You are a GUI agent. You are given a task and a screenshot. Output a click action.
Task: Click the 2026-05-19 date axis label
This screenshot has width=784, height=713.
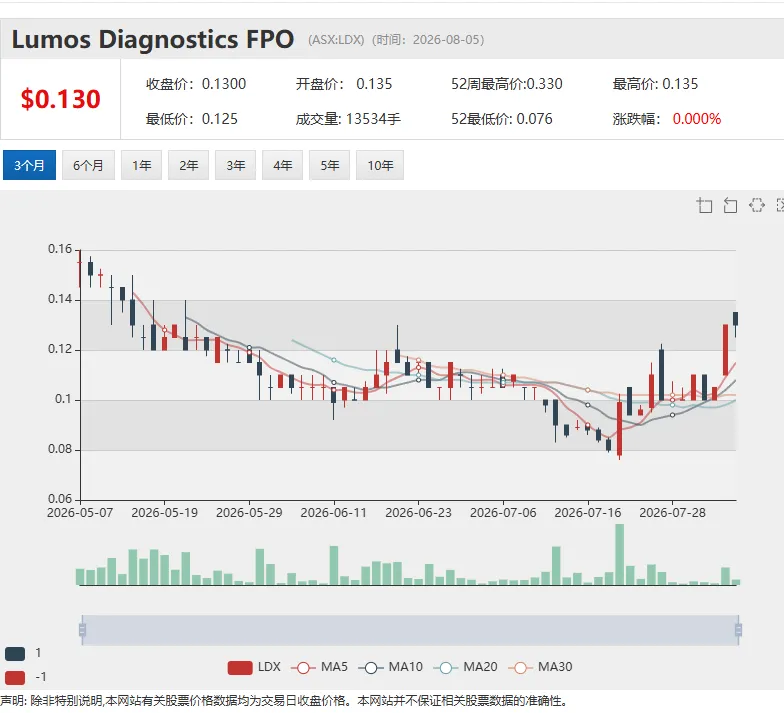(164, 513)
